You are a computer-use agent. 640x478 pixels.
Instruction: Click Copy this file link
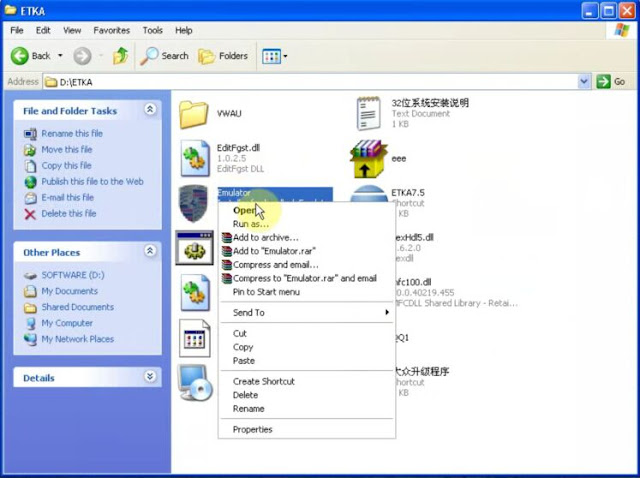(x=66, y=166)
